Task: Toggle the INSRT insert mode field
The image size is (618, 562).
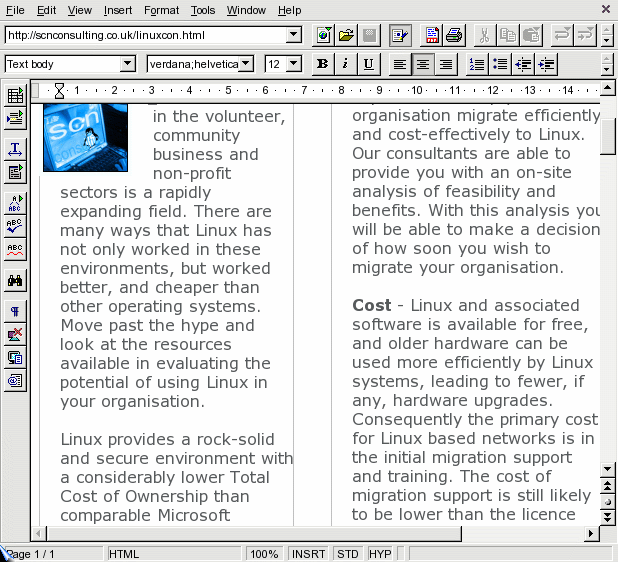Action: (x=309, y=554)
